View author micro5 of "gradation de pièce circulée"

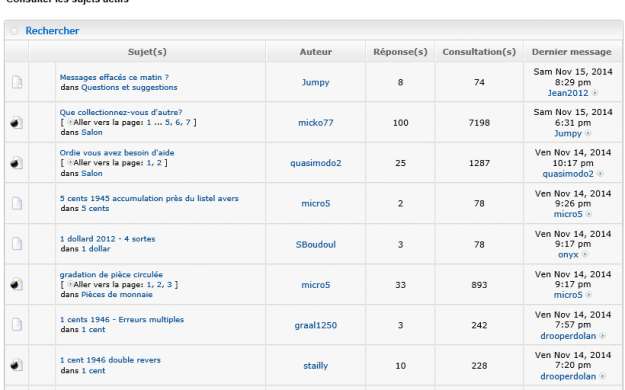click(x=315, y=285)
